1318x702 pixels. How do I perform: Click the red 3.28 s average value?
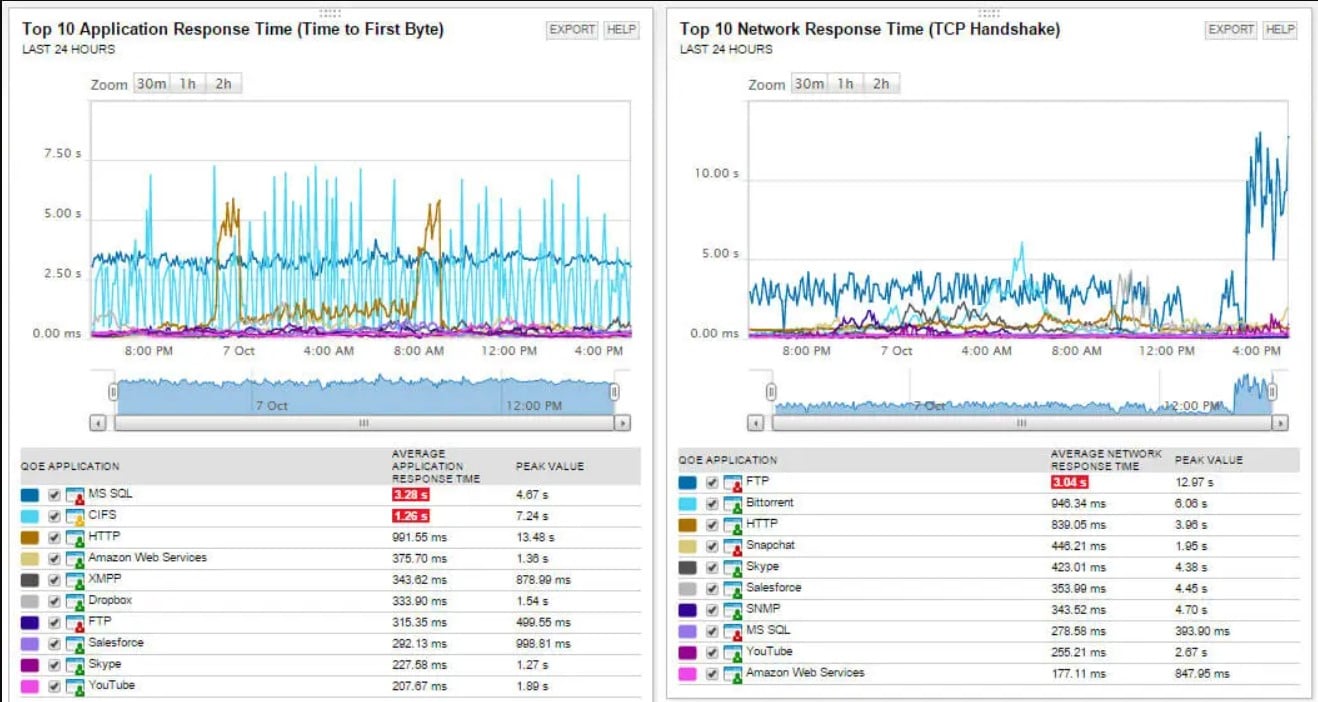[410, 495]
